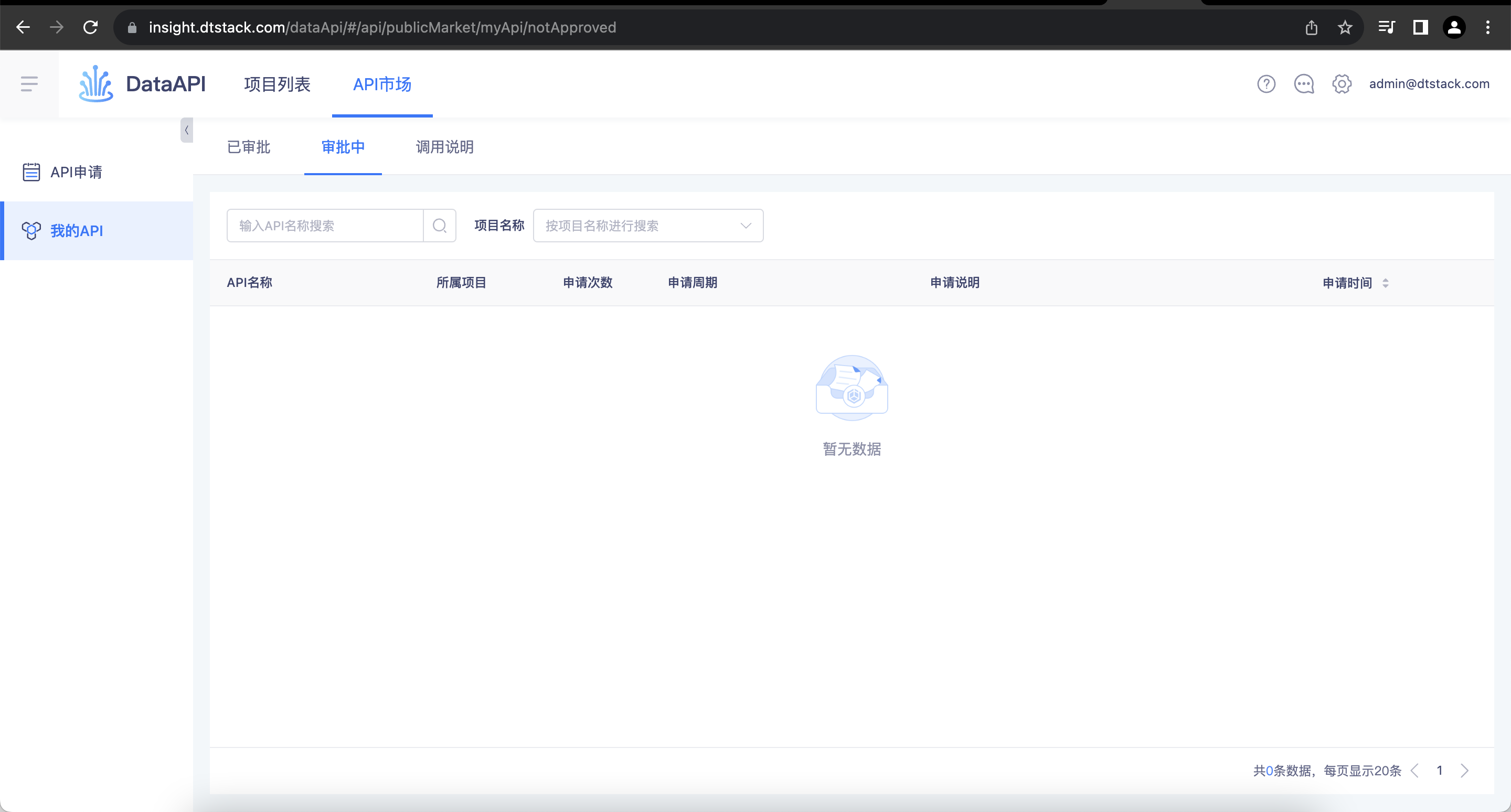1511x812 pixels.
Task: Reload the page with refresh icon
Action: tap(90, 27)
